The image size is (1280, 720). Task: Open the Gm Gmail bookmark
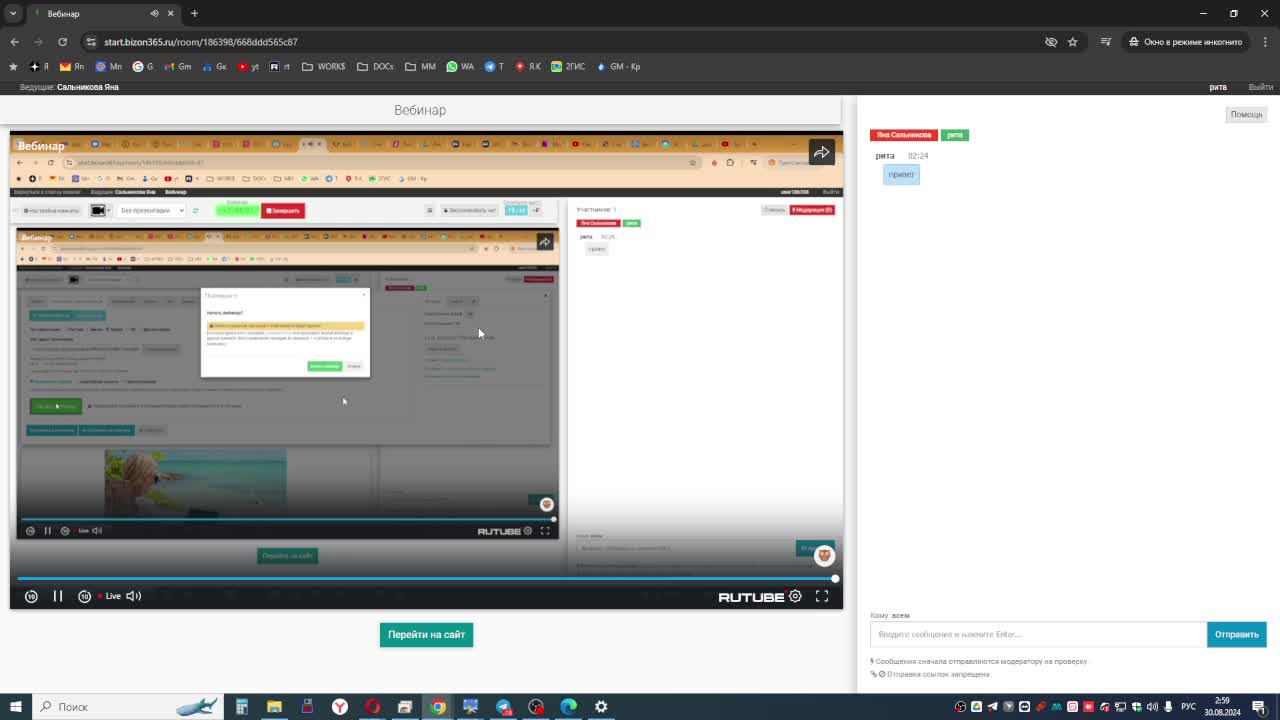tap(177, 67)
